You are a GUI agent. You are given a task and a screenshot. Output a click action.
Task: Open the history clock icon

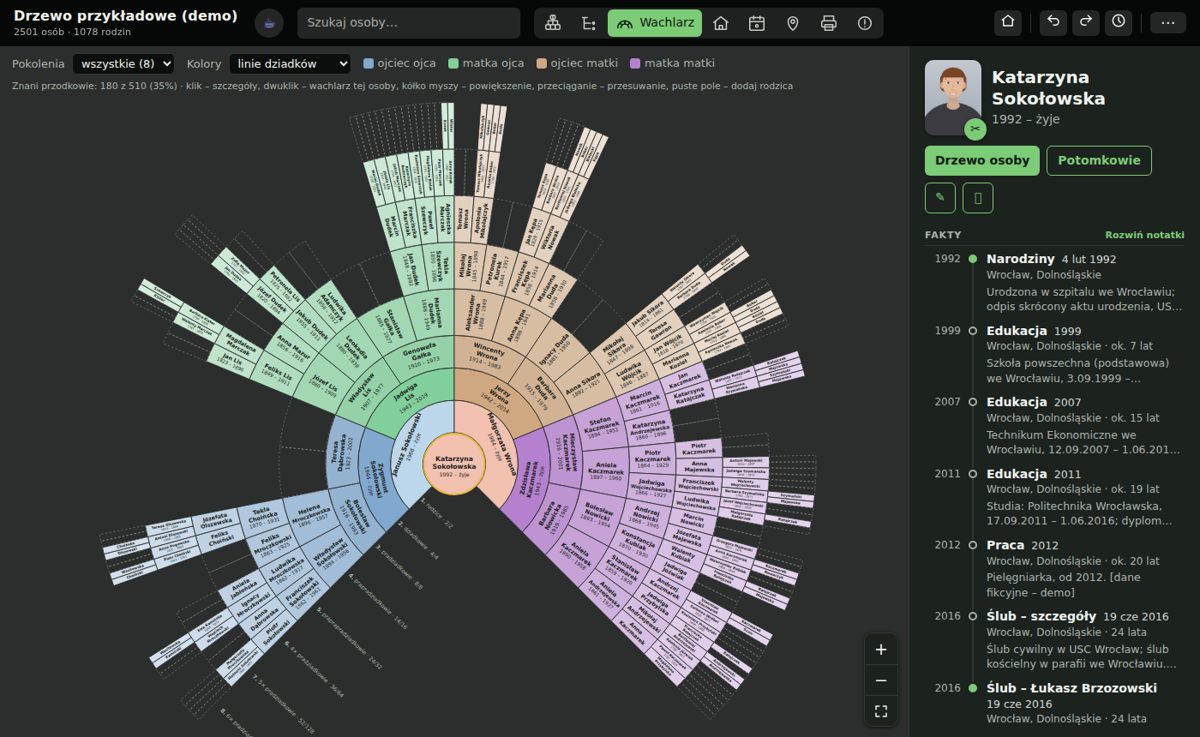(x=1118, y=22)
